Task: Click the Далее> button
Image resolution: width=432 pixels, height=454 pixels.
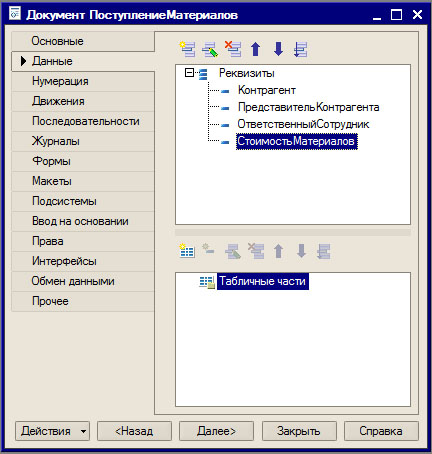Action: click(216, 431)
